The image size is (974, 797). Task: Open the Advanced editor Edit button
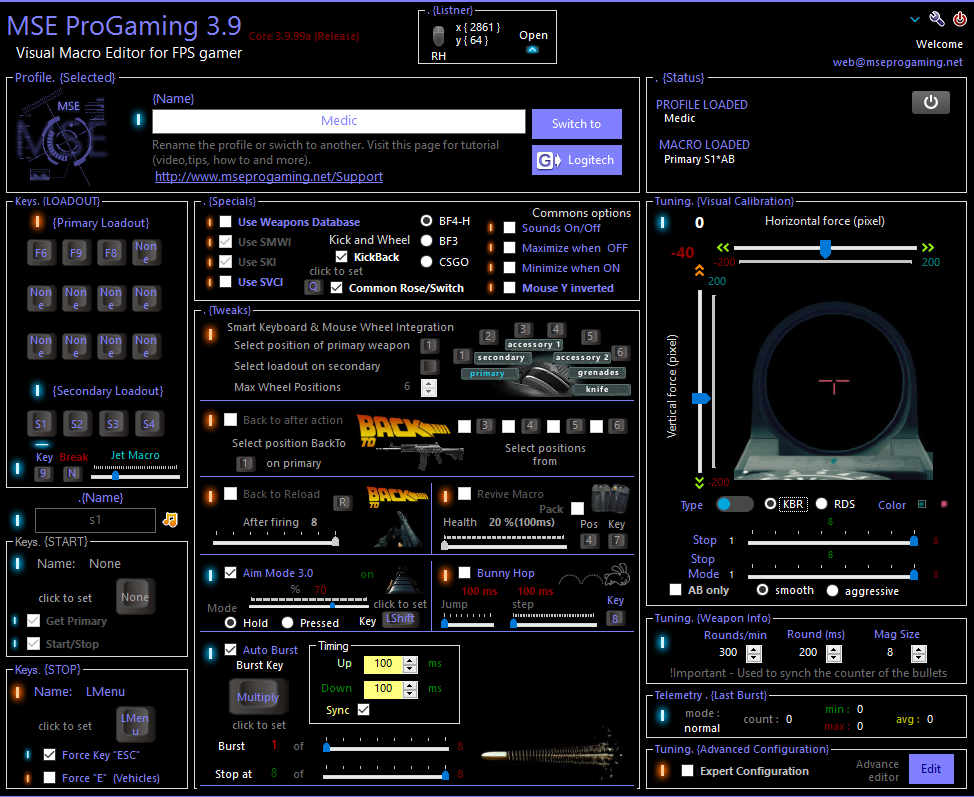click(x=931, y=769)
